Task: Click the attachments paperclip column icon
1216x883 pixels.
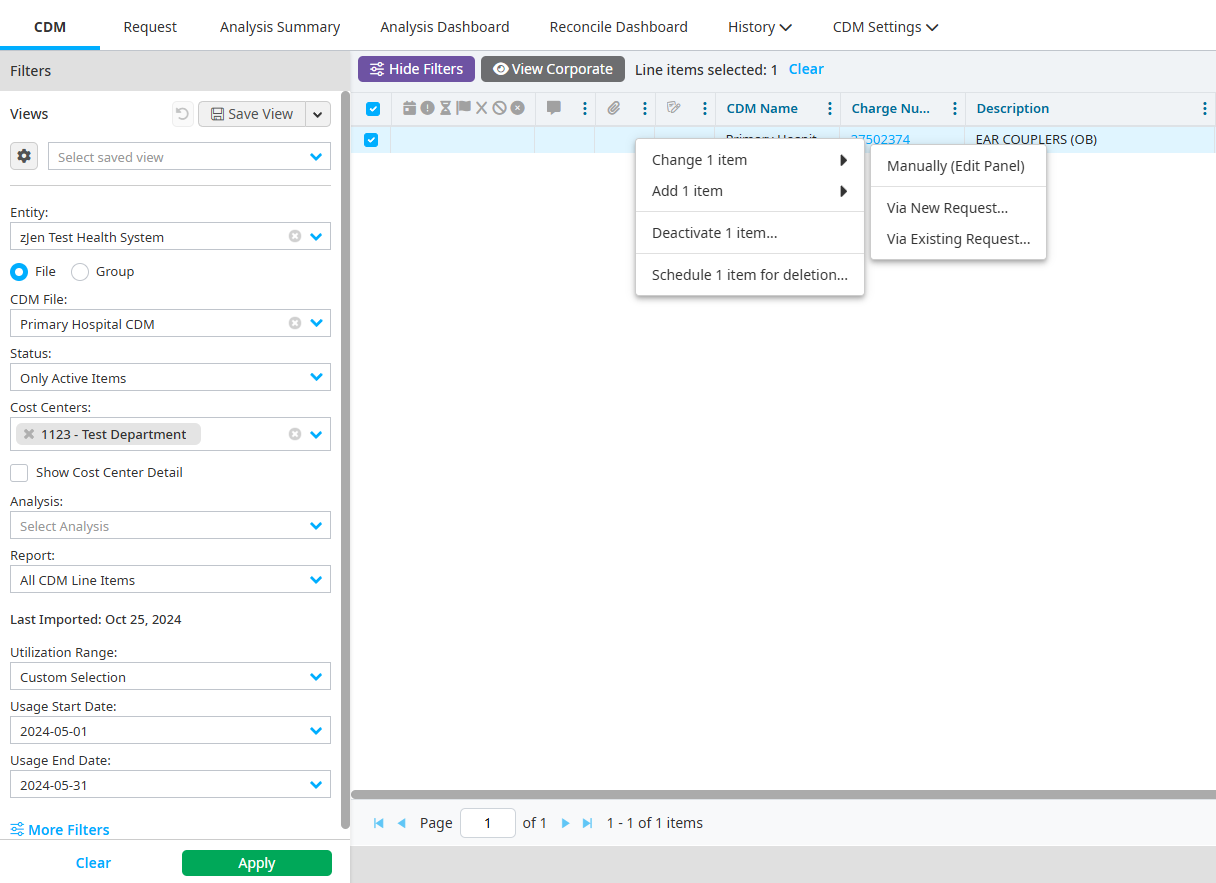Action: [x=614, y=108]
